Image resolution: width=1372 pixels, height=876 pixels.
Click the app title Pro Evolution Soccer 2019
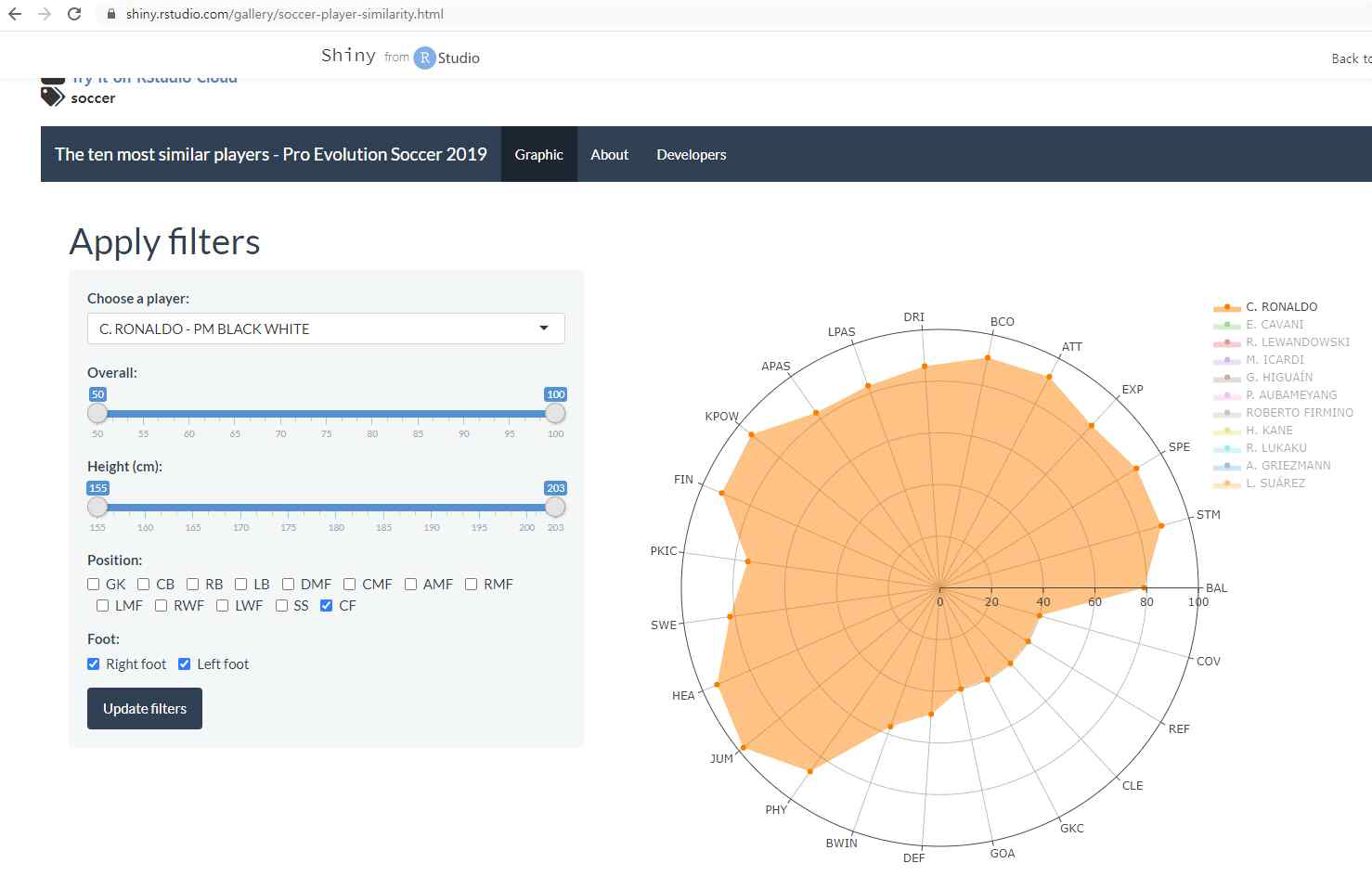(270, 154)
